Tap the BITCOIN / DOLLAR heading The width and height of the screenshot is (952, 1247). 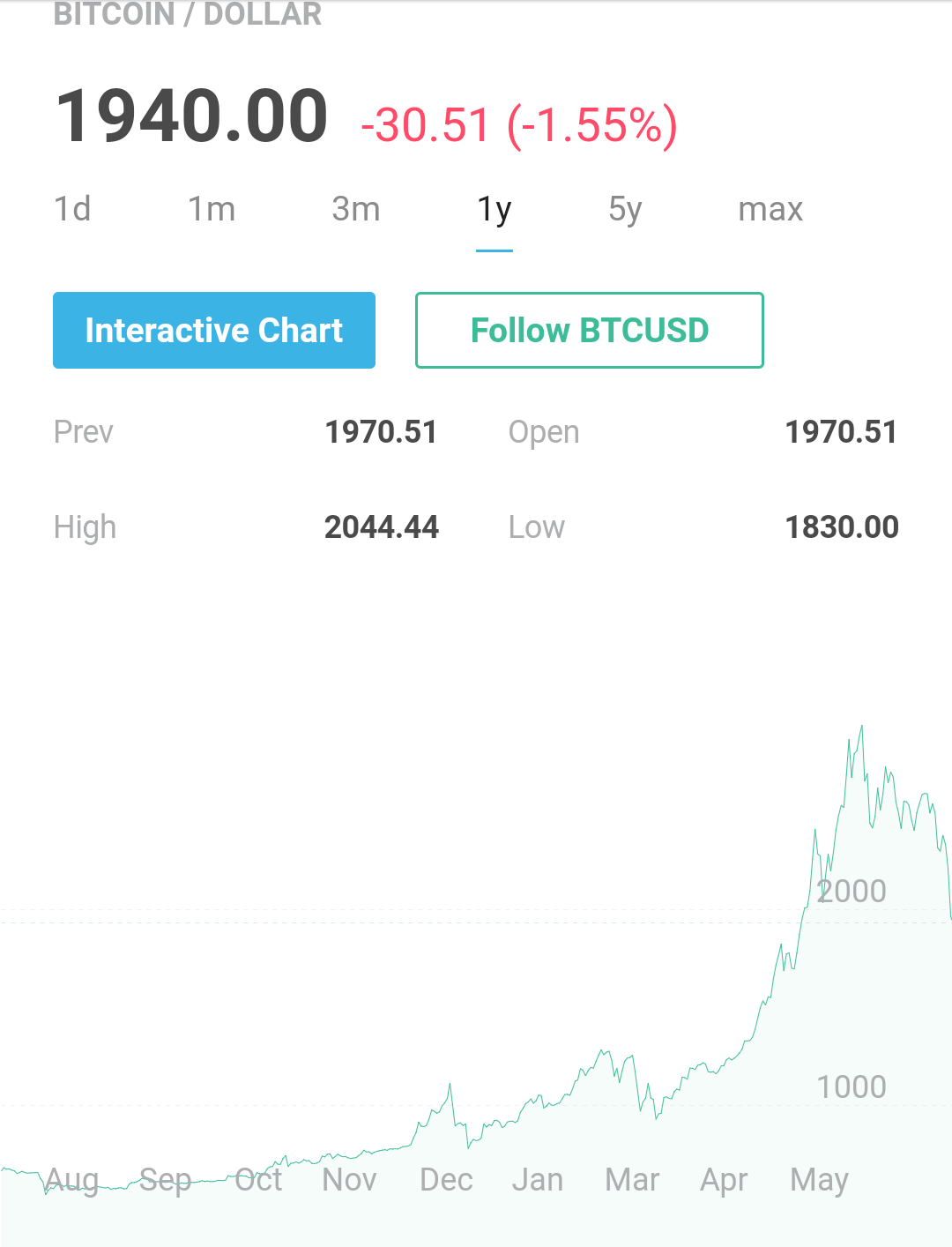point(188,14)
